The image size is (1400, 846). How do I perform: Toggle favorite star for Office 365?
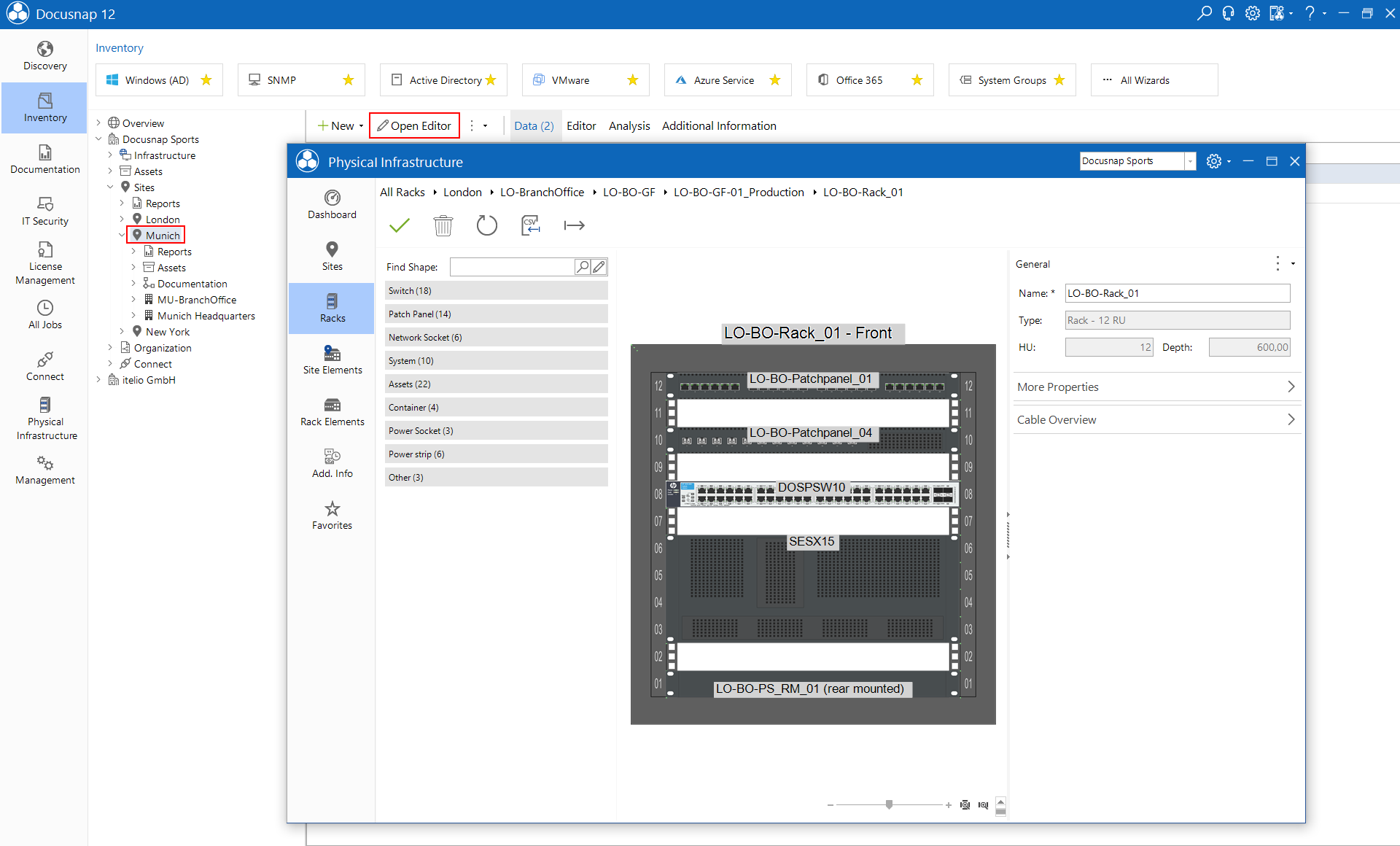[917, 80]
